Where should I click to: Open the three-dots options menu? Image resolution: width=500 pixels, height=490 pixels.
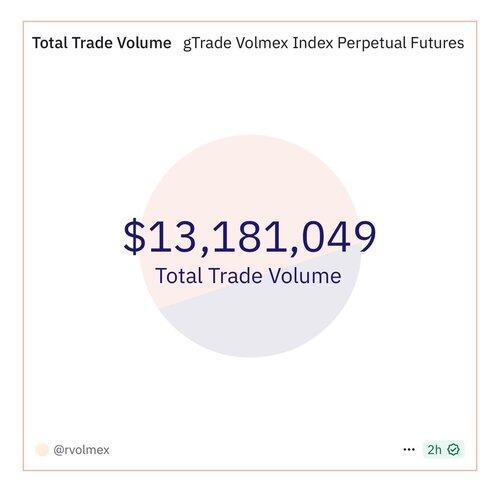409,449
